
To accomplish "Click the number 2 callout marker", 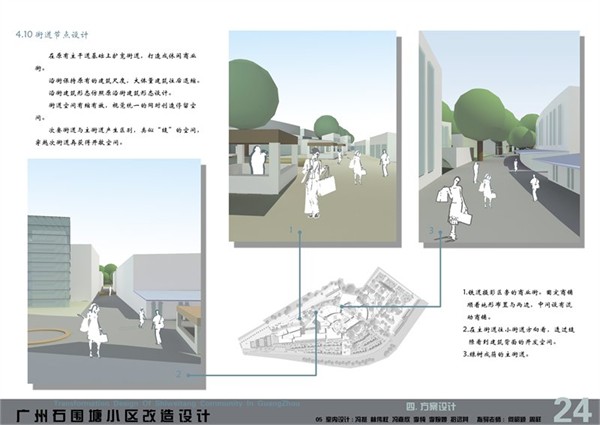I will pyautogui.click(x=180, y=374).
